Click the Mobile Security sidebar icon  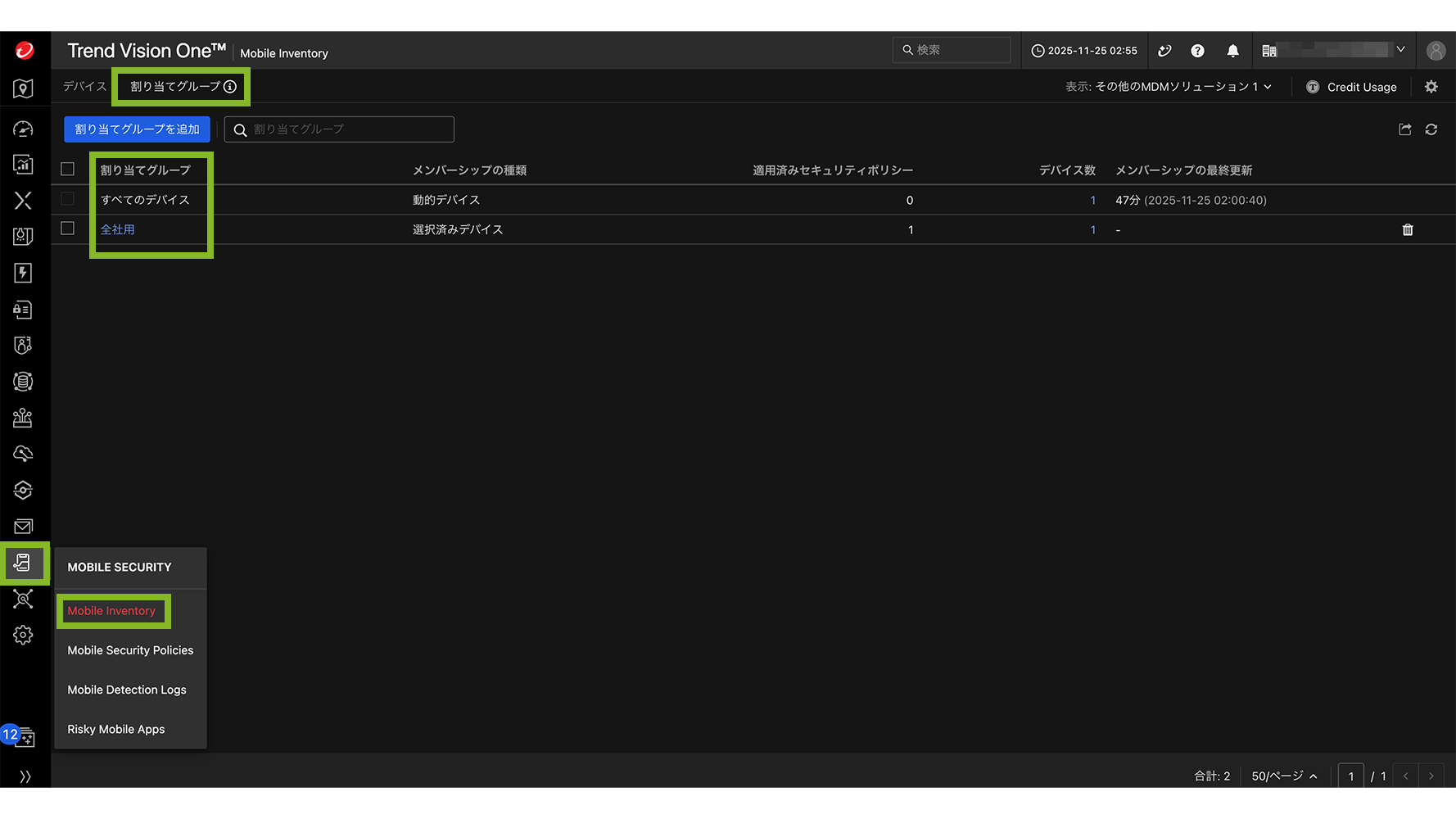coord(23,563)
